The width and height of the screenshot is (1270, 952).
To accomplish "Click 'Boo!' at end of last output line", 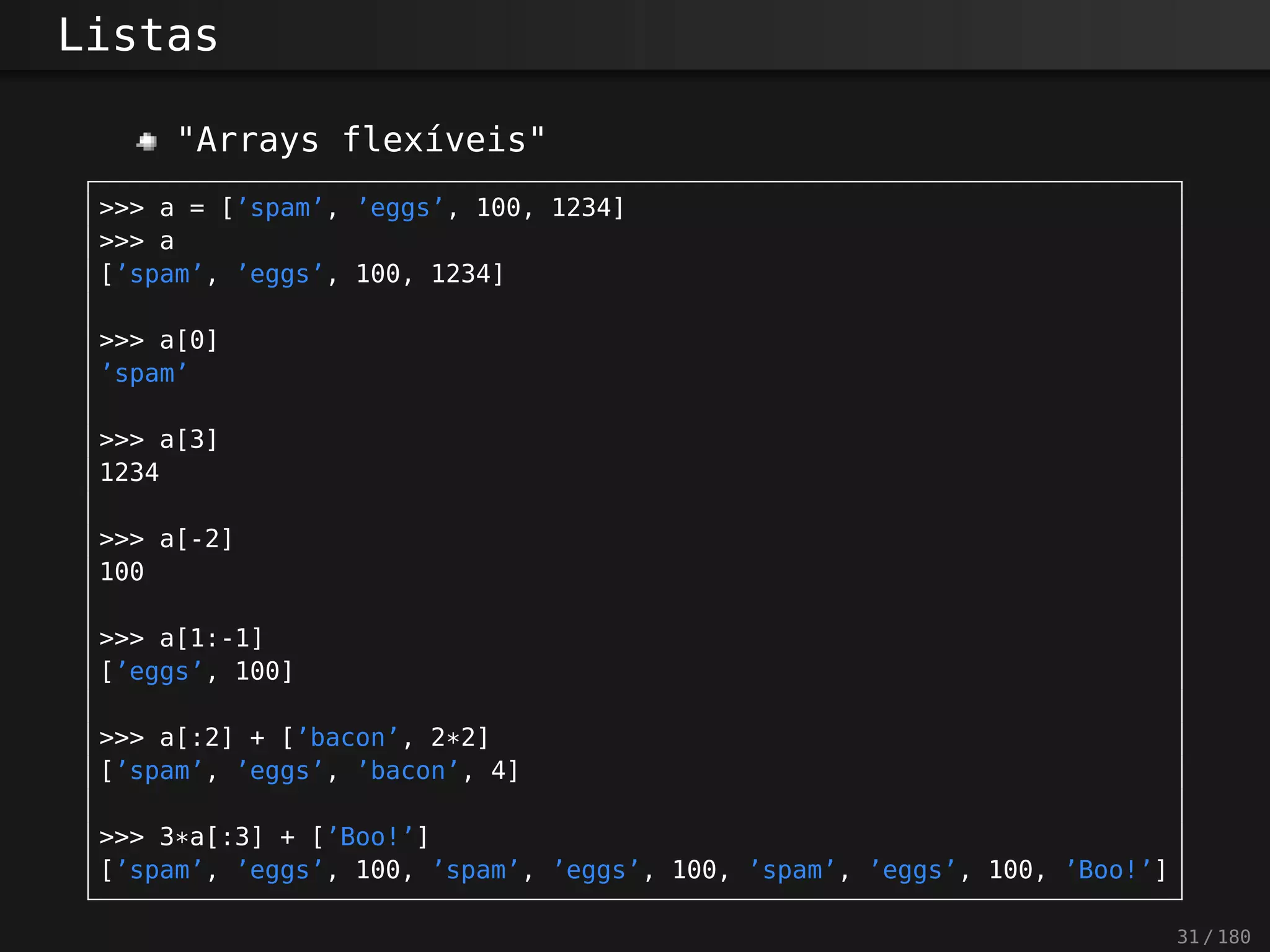I will 1109,870.
